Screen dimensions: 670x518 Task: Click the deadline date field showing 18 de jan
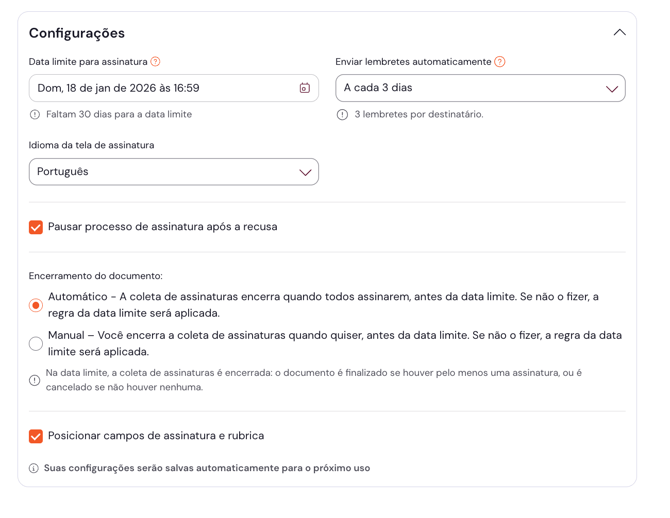pyautogui.click(x=160, y=88)
